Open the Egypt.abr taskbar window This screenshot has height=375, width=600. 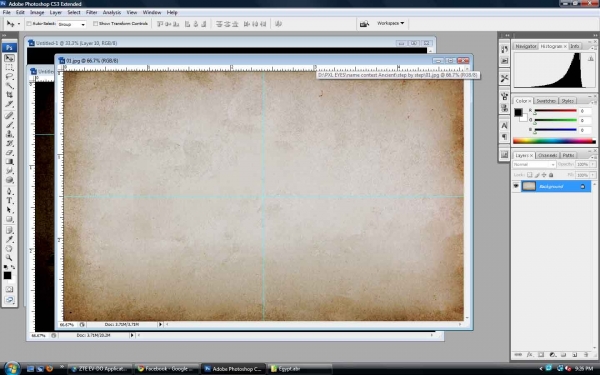click(300, 369)
